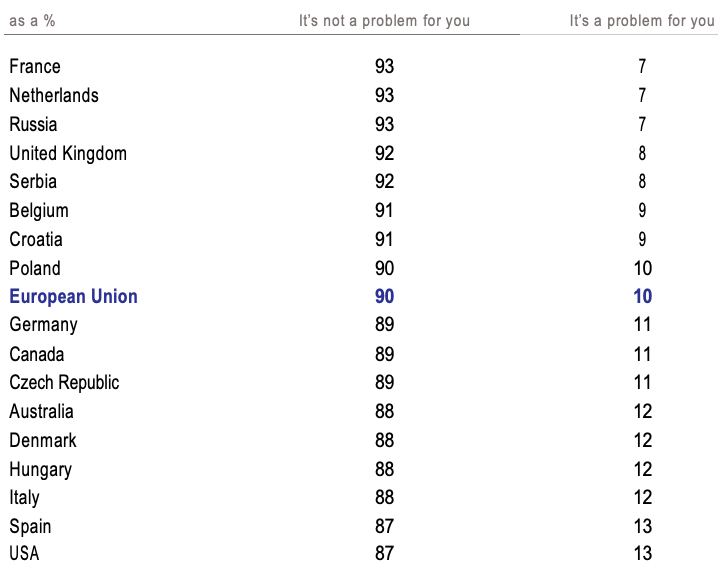The height and width of the screenshot is (579, 718).
Task: Click the Belgium country name
Action: (x=39, y=211)
